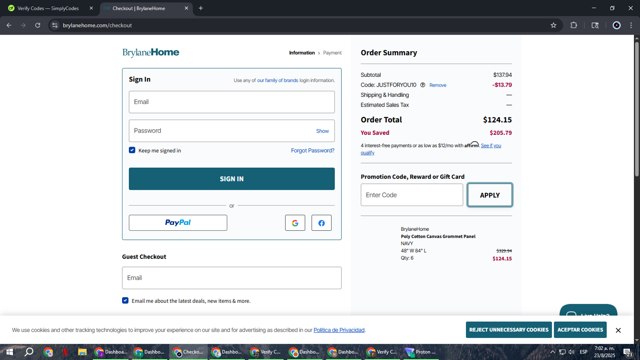
Task: Close the Checkout BrylaneHome tab
Action: point(186,8)
